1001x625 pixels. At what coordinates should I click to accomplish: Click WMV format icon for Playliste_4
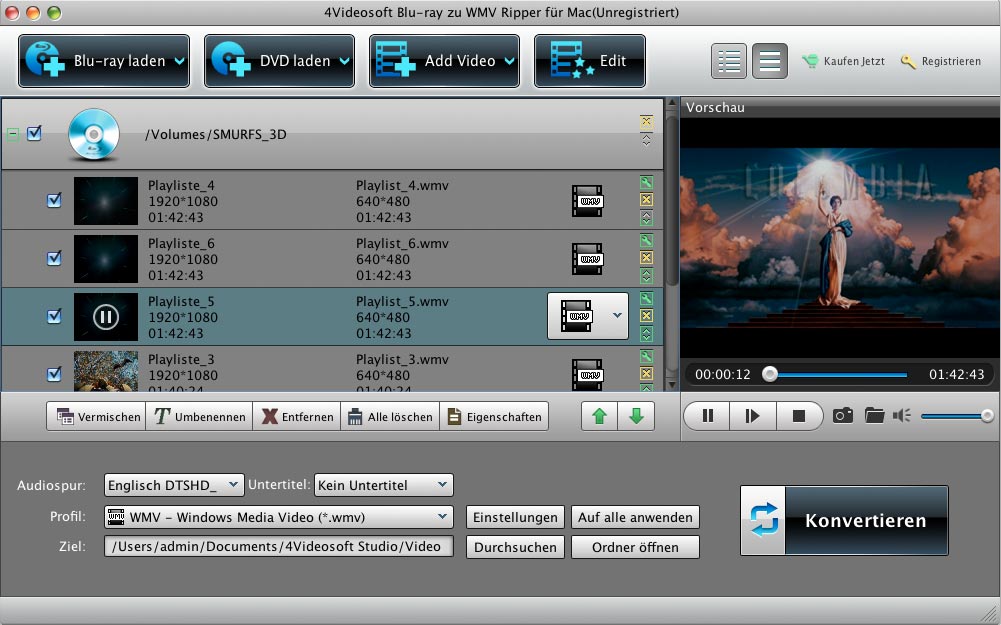point(588,201)
